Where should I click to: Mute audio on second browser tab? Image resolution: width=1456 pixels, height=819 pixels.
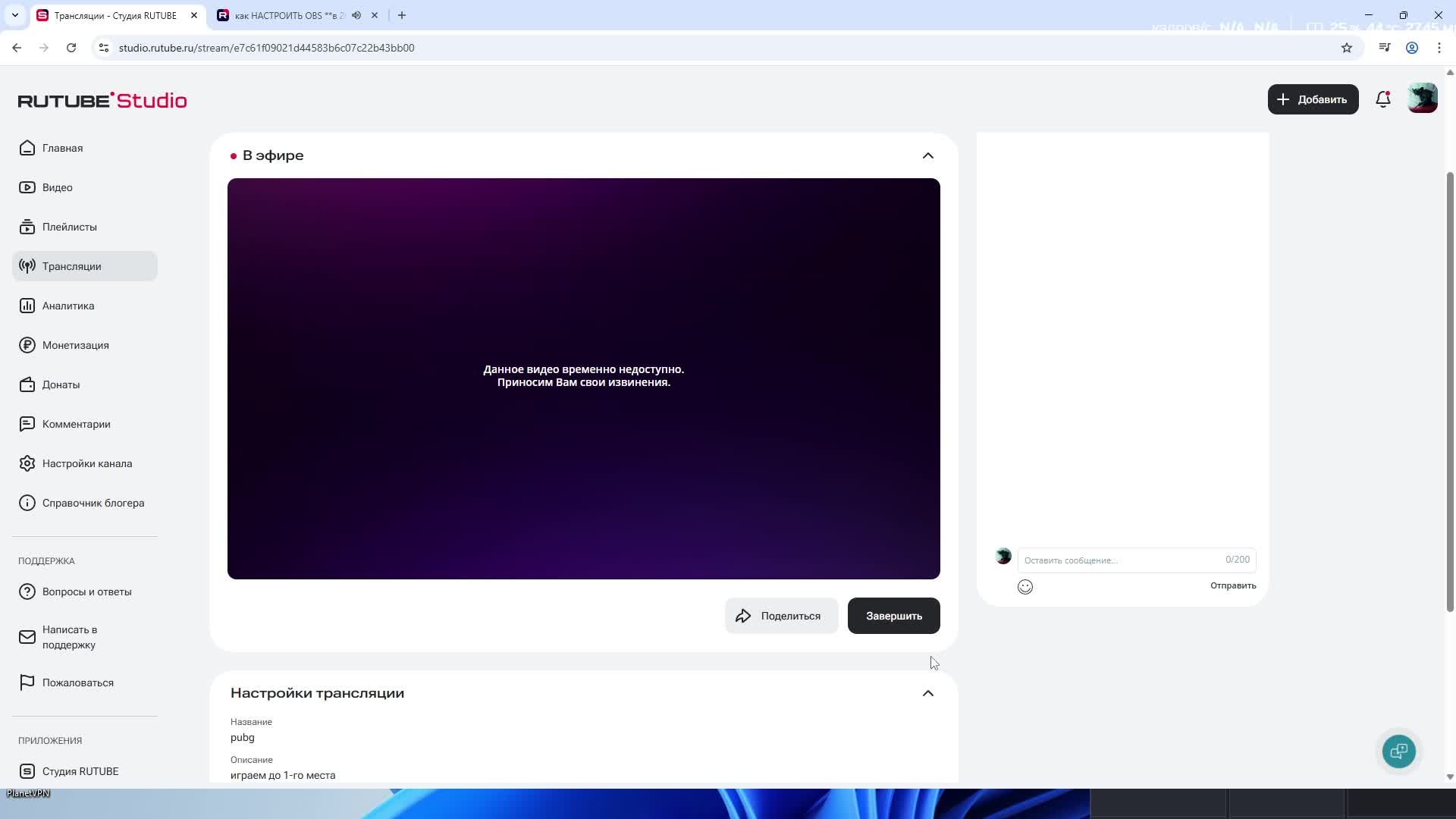356,15
